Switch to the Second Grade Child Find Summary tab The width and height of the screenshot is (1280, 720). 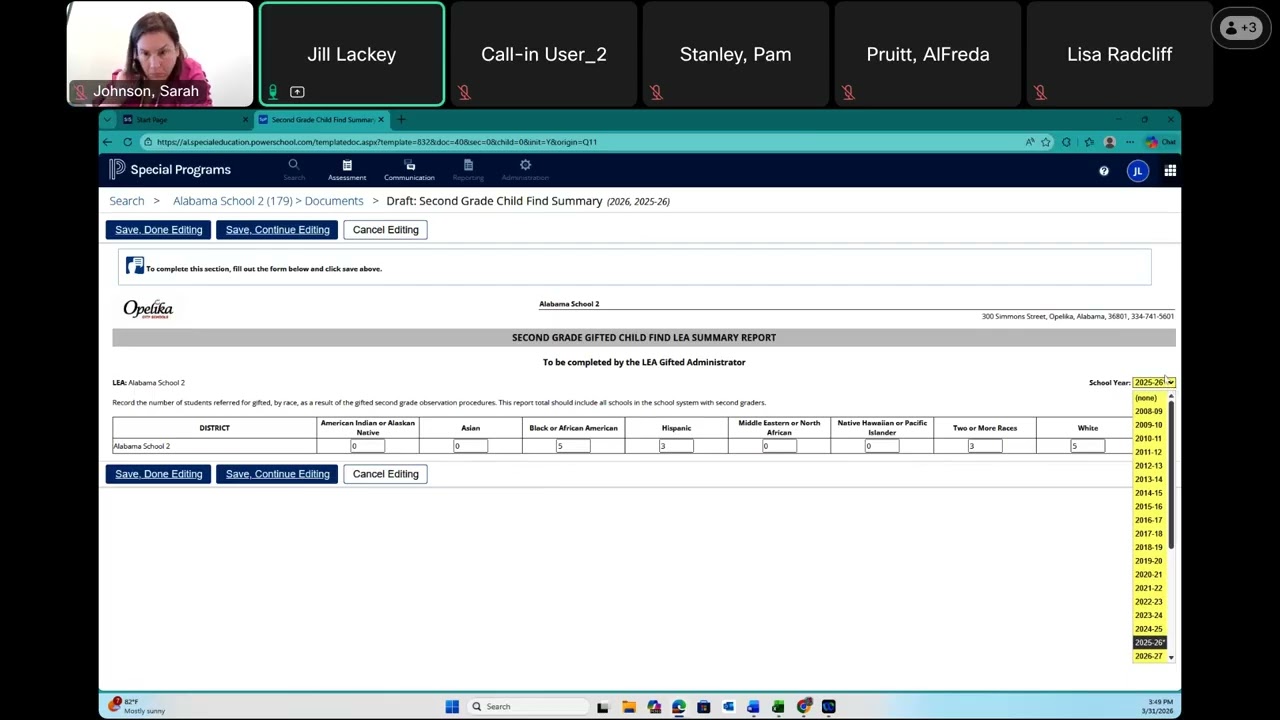[x=320, y=120]
